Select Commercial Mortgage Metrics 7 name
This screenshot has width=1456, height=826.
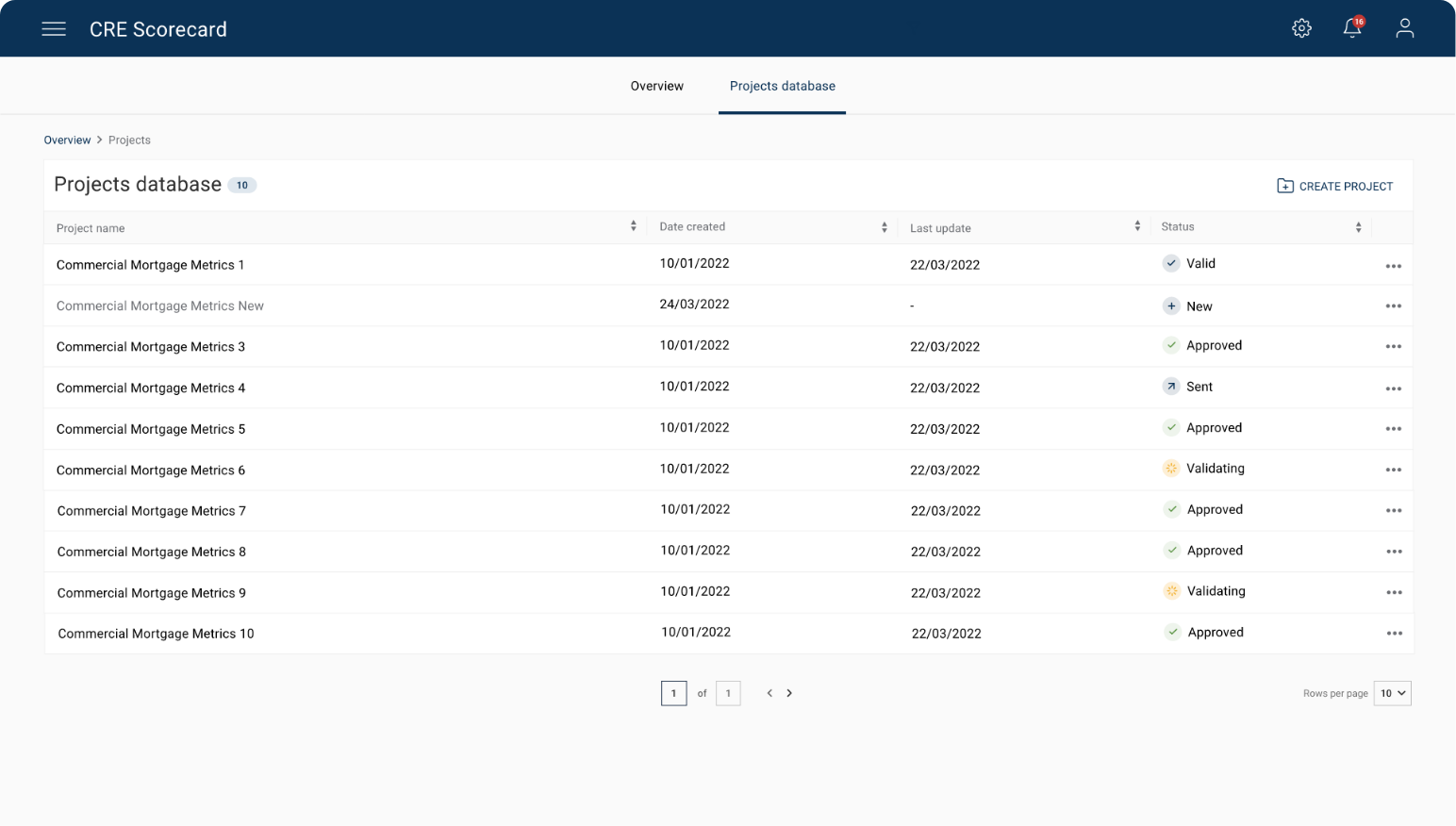[152, 511]
